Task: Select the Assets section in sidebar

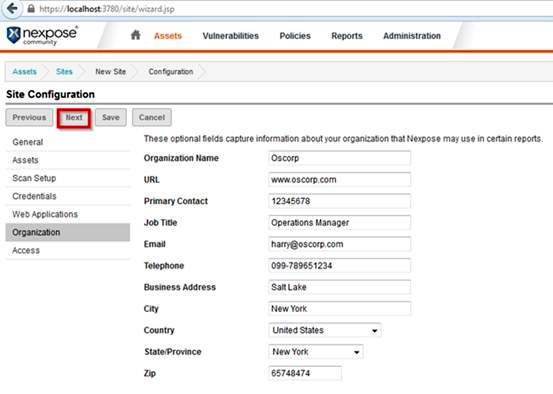Action: tap(68, 160)
